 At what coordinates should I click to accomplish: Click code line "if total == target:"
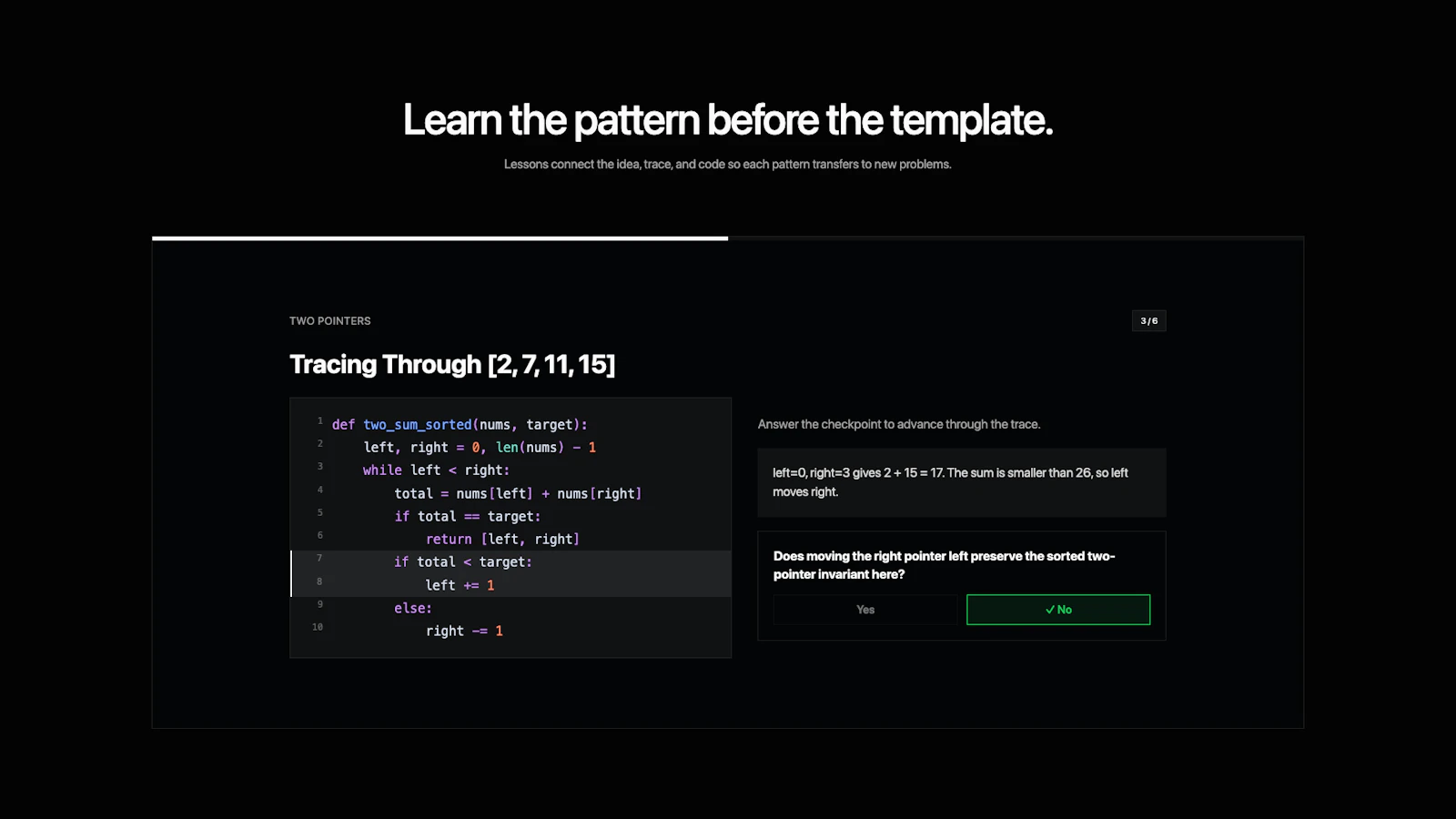click(467, 516)
